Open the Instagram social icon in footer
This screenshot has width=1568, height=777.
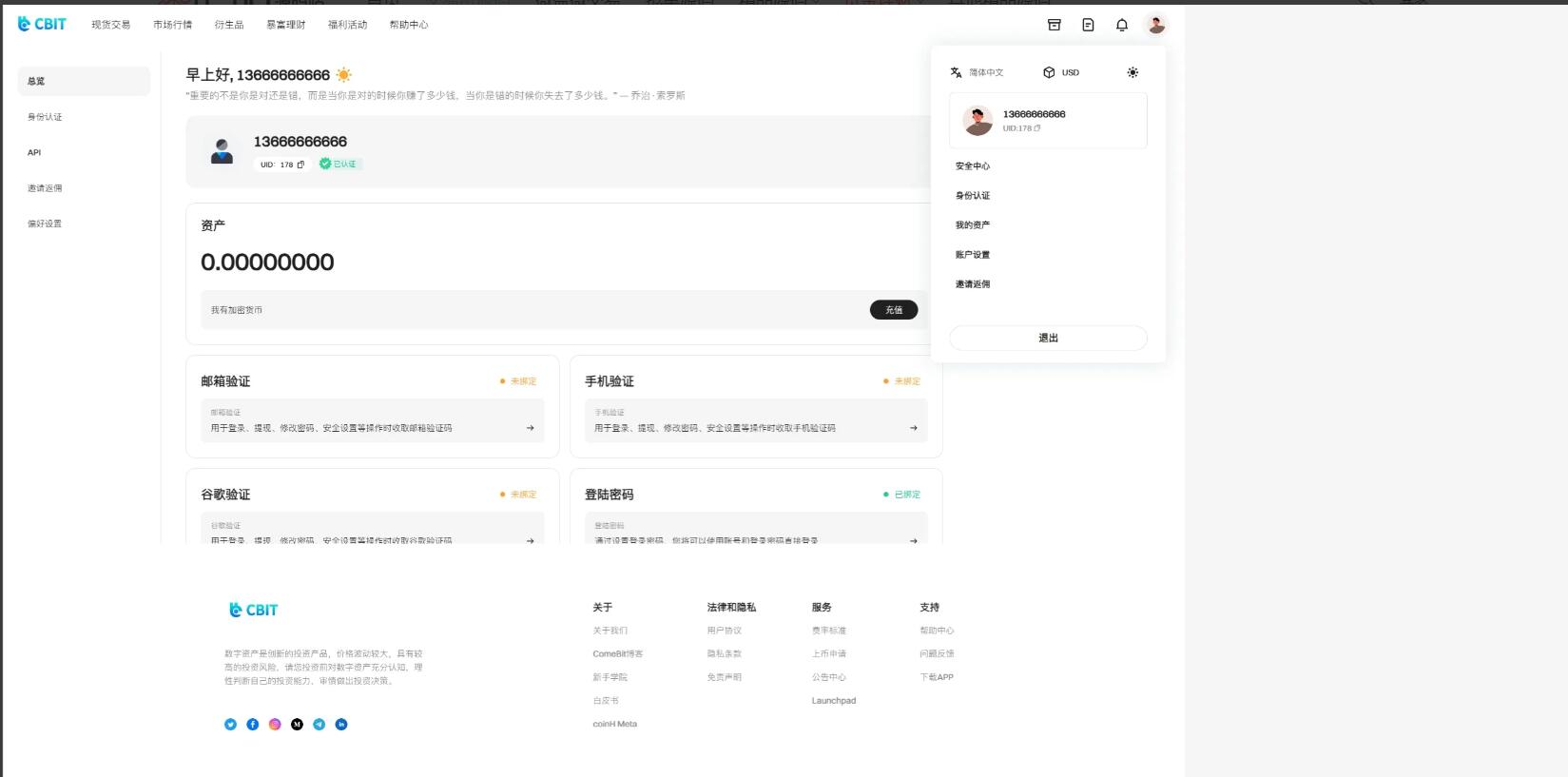click(275, 725)
